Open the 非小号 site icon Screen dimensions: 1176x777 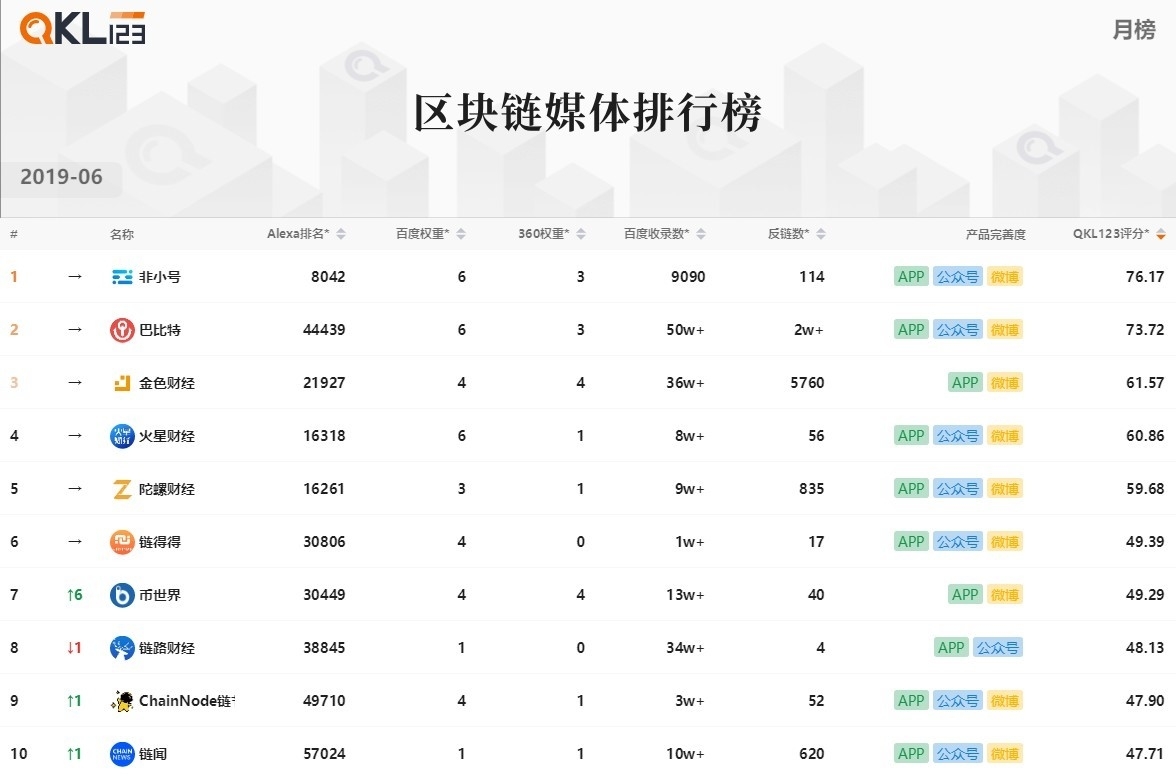click(x=122, y=277)
